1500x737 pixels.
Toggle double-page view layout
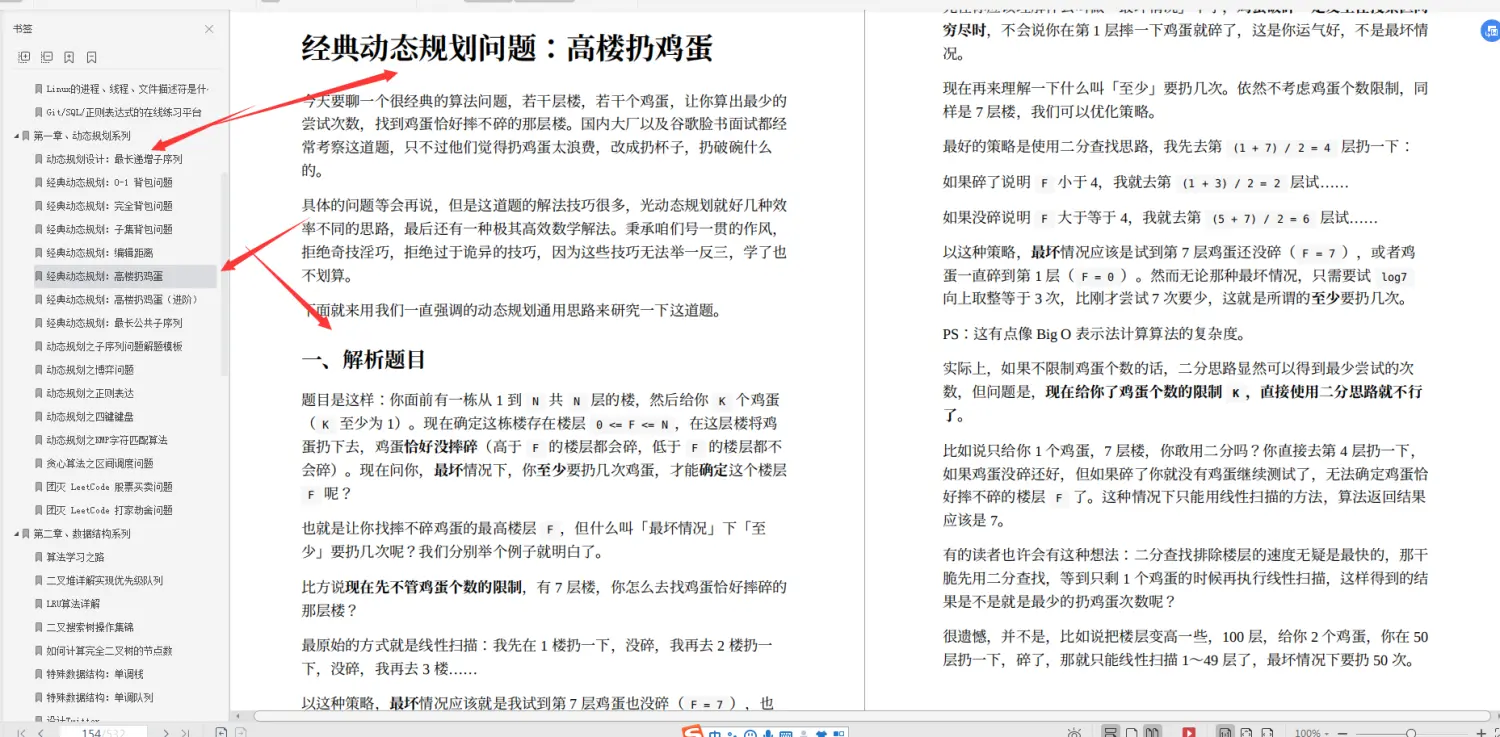pos(1155,731)
